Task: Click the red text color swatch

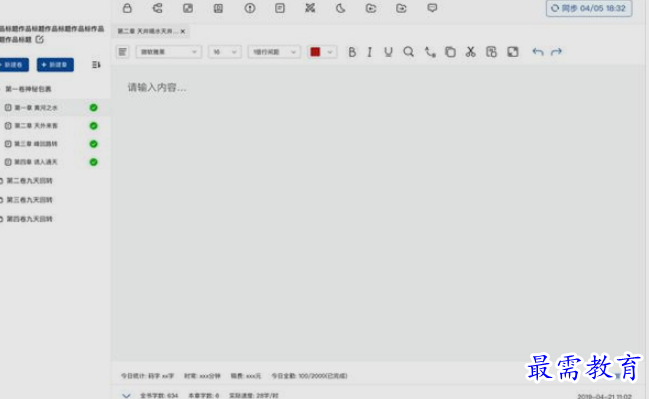Action: (x=315, y=52)
